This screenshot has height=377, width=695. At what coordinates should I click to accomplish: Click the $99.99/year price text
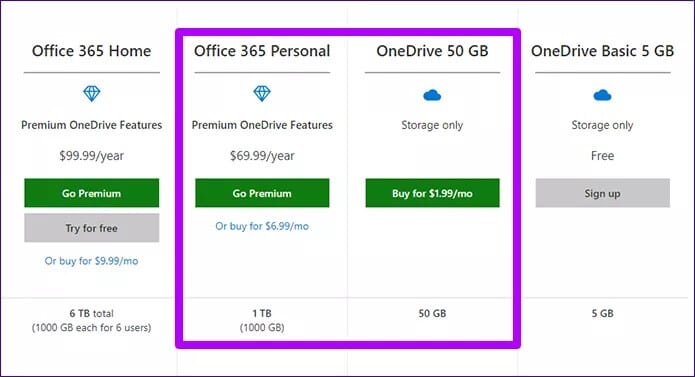tap(92, 156)
